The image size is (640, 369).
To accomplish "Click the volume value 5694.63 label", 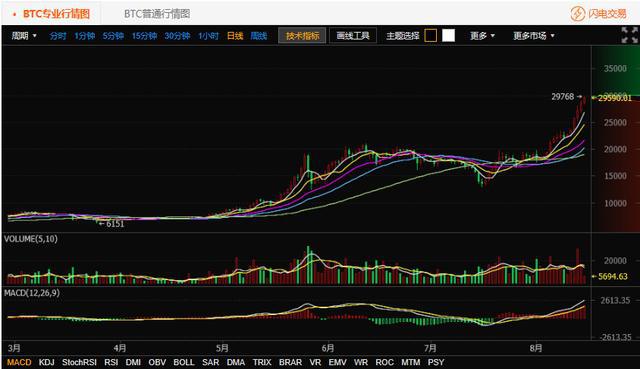I will coord(613,276).
